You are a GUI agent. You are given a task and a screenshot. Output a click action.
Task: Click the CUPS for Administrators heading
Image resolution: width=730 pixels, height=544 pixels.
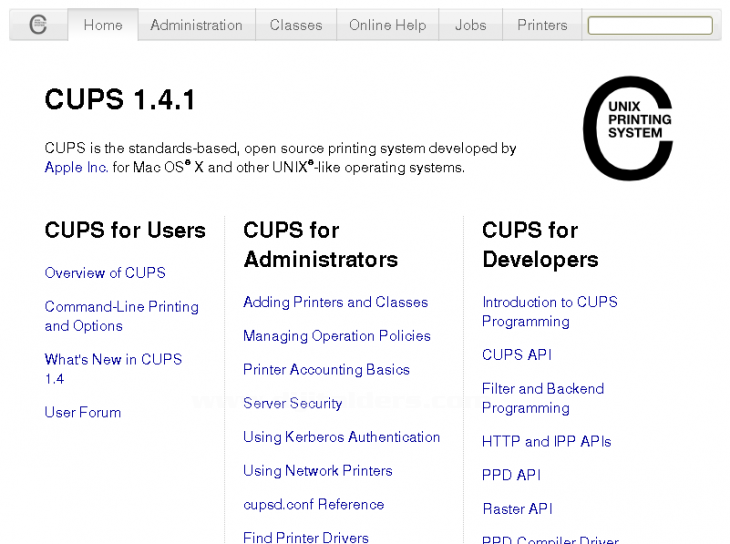point(321,245)
